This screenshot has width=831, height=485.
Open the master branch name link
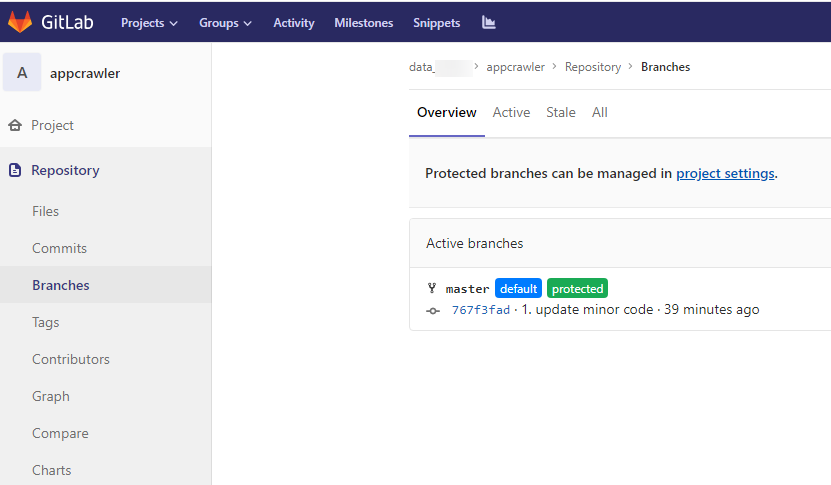(x=467, y=289)
